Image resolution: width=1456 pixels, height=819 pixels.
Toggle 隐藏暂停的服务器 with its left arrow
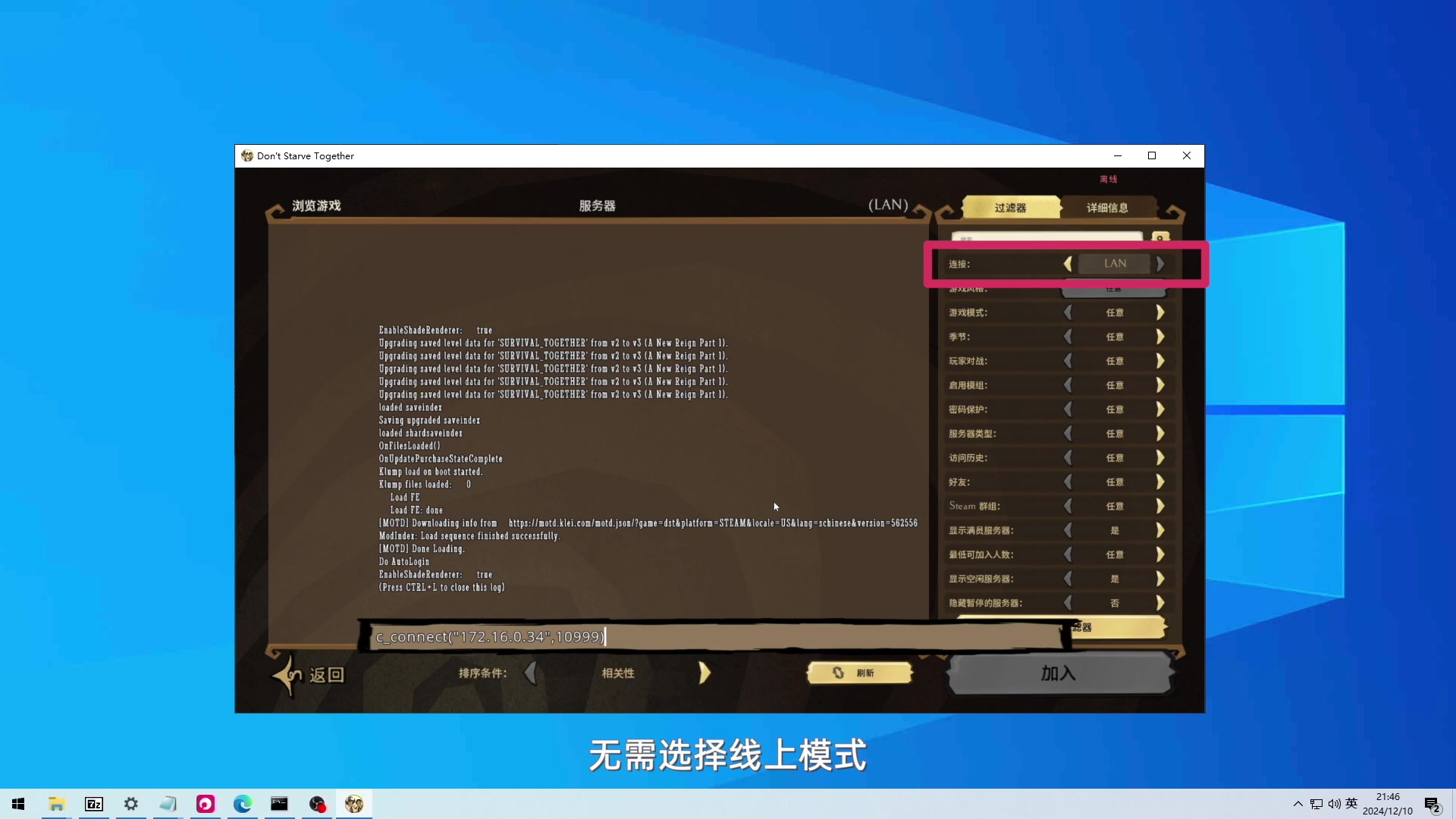click(x=1068, y=603)
